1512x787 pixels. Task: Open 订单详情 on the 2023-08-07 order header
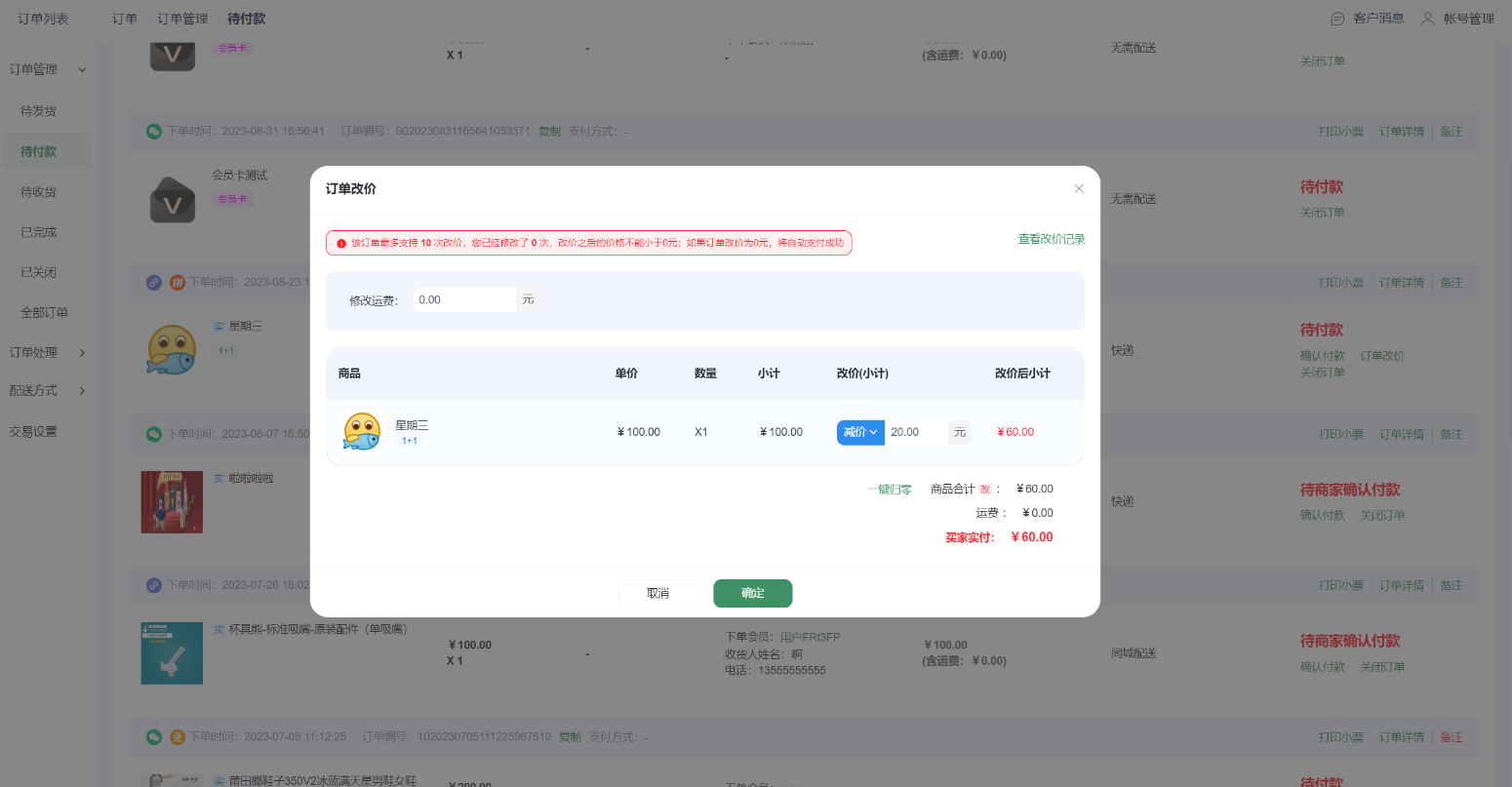coord(1402,434)
